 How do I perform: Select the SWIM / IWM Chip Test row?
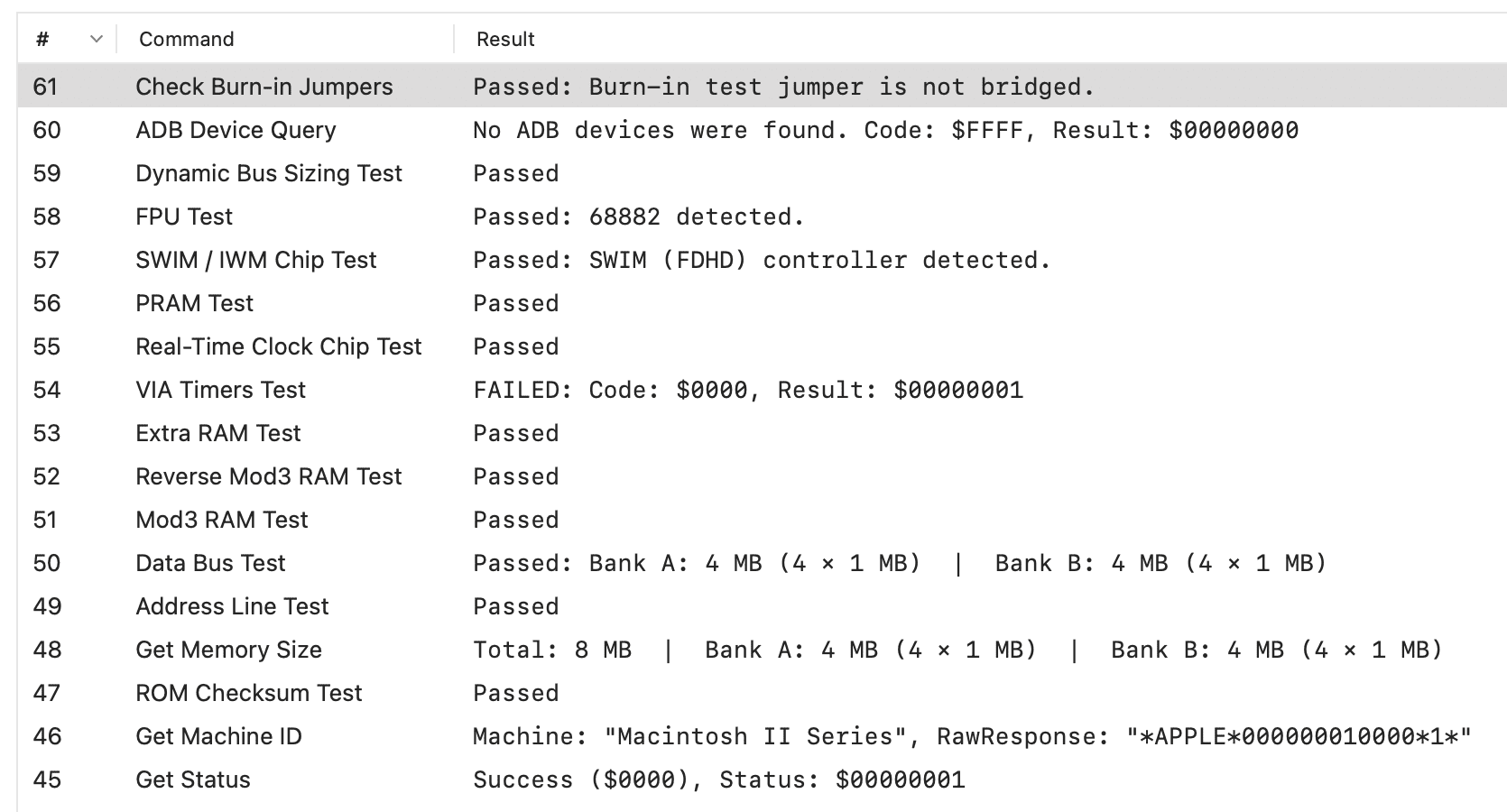(x=256, y=260)
